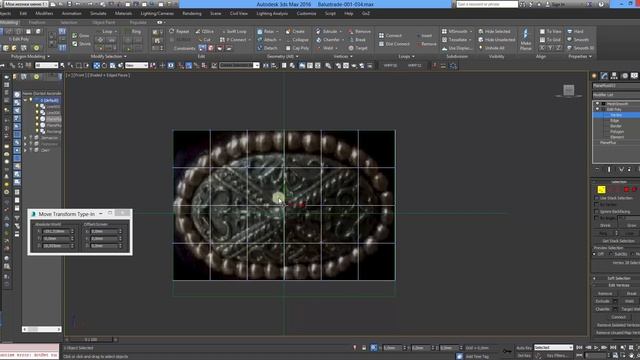Click the scene explorer horizontal scrollbar

coord(42,329)
